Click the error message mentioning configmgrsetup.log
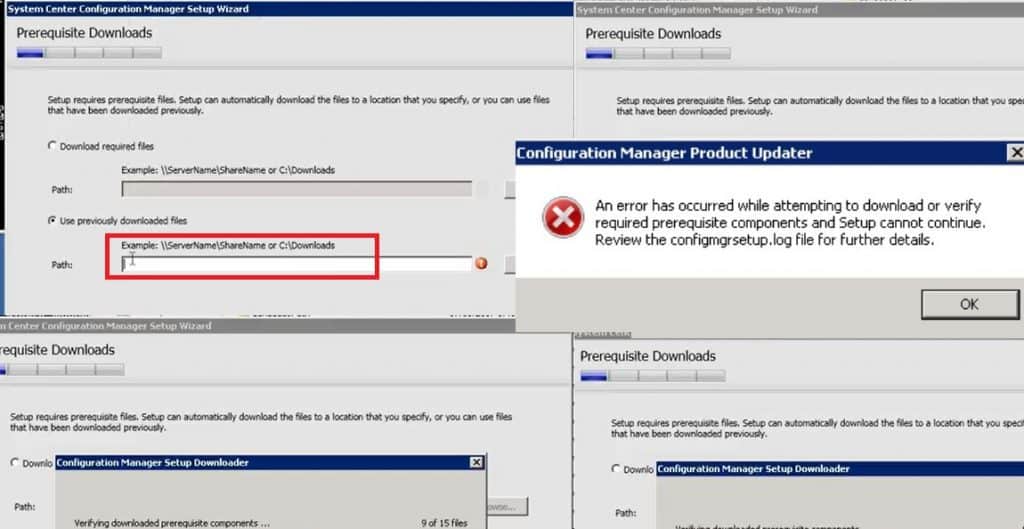The height and width of the screenshot is (529, 1024). coord(789,223)
